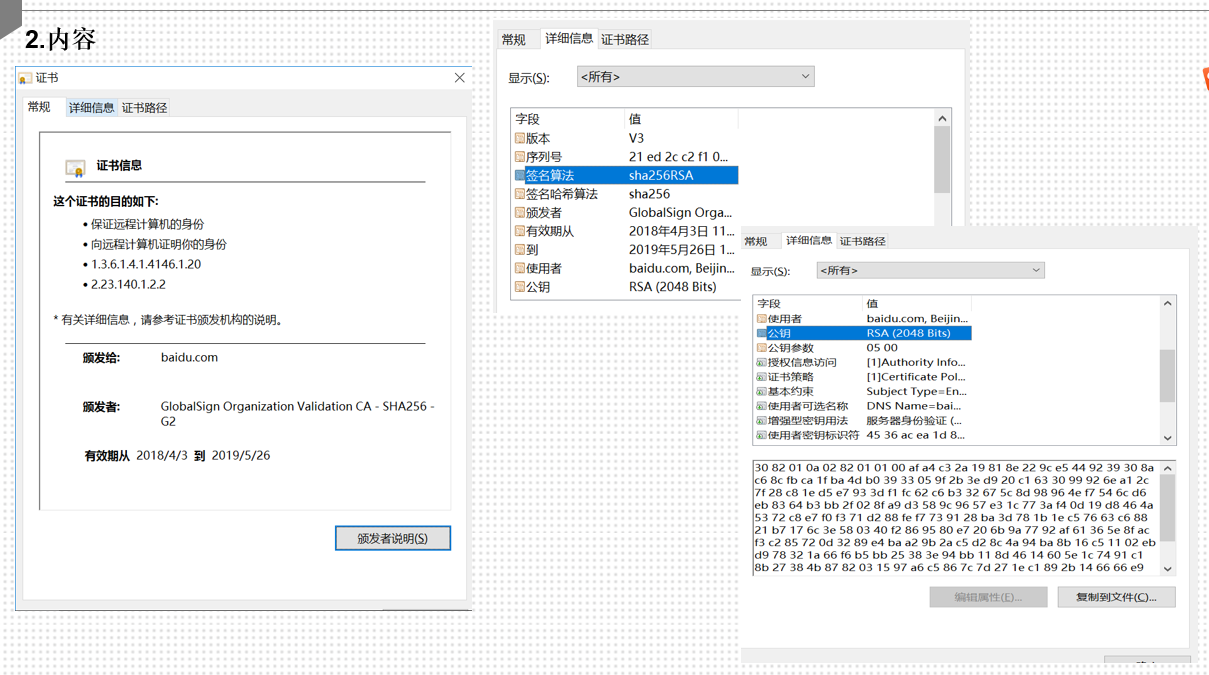Screen dimensions: 1209x675
Task: Click the 2.23.140.1.2.2 purpose line
Action: pyautogui.click(x=128, y=284)
